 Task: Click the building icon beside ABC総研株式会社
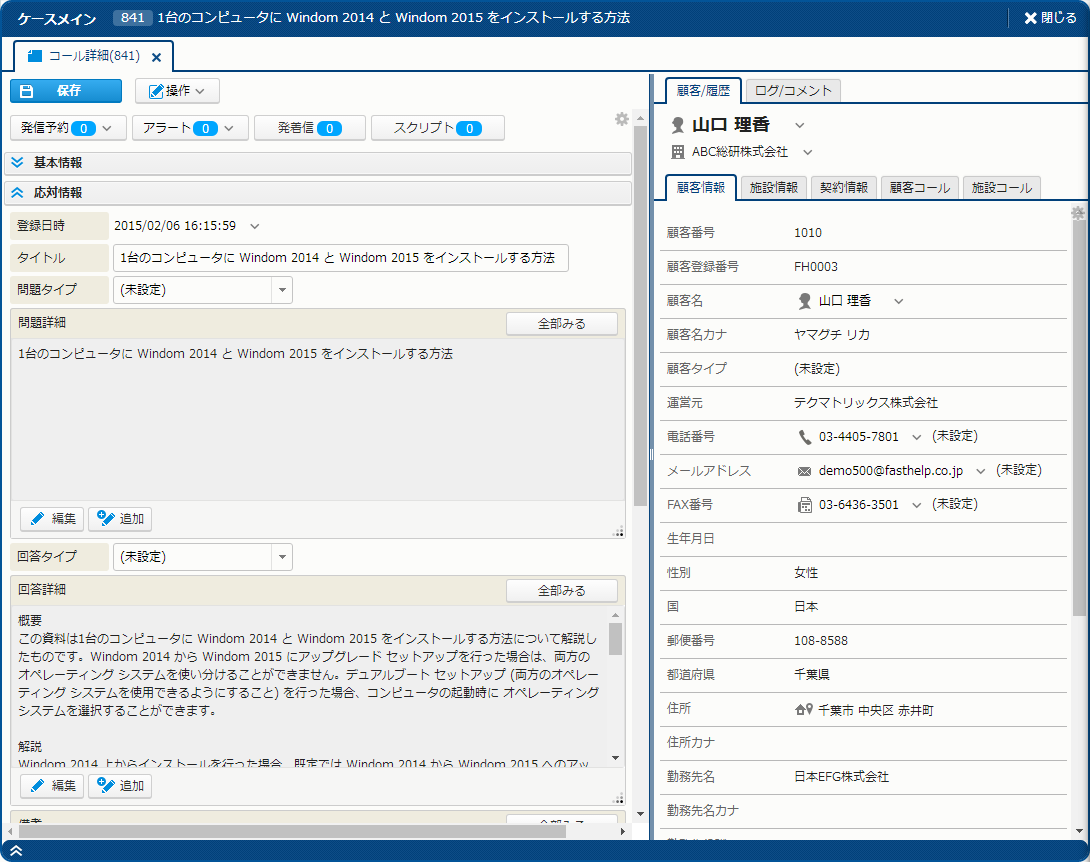point(678,152)
